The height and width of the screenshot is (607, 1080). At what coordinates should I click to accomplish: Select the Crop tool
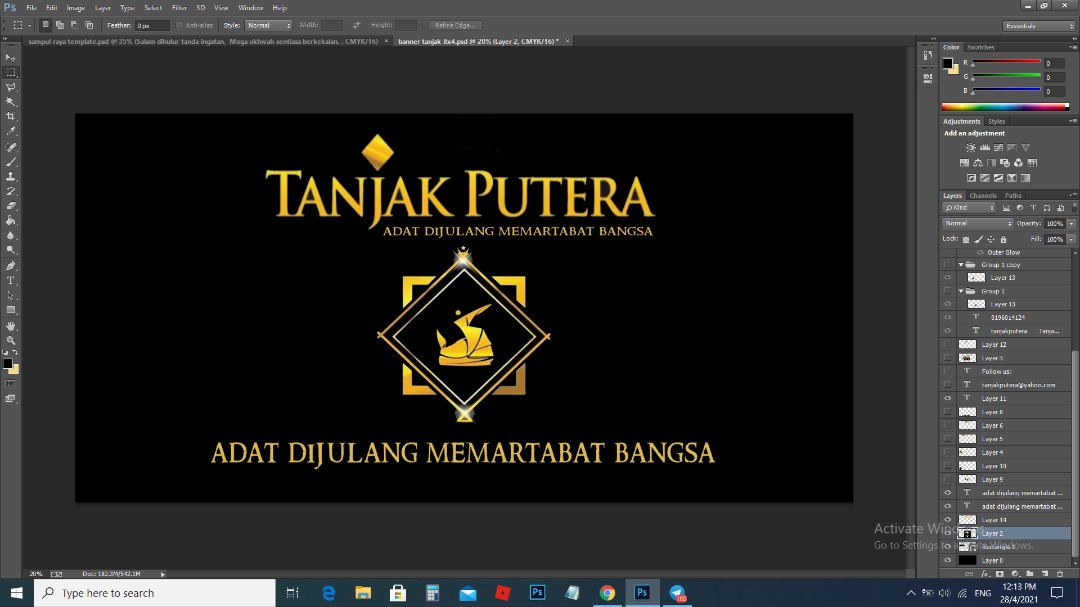10,116
